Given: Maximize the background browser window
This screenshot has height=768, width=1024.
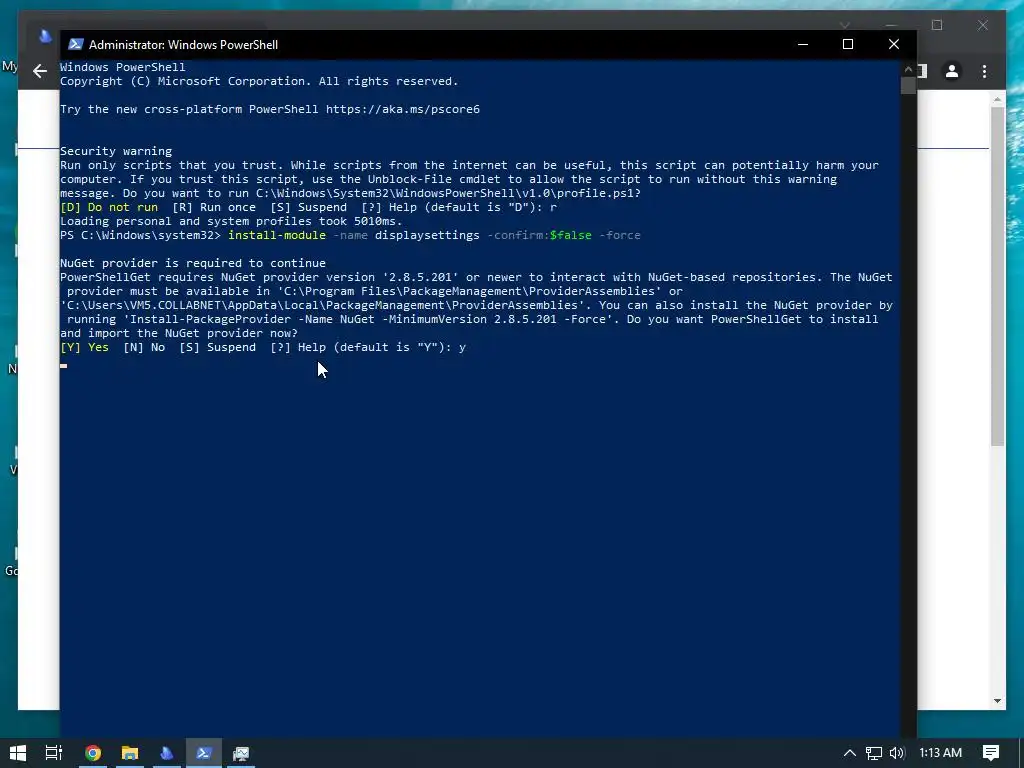Looking at the screenshot, I should [x=937, y=25].
